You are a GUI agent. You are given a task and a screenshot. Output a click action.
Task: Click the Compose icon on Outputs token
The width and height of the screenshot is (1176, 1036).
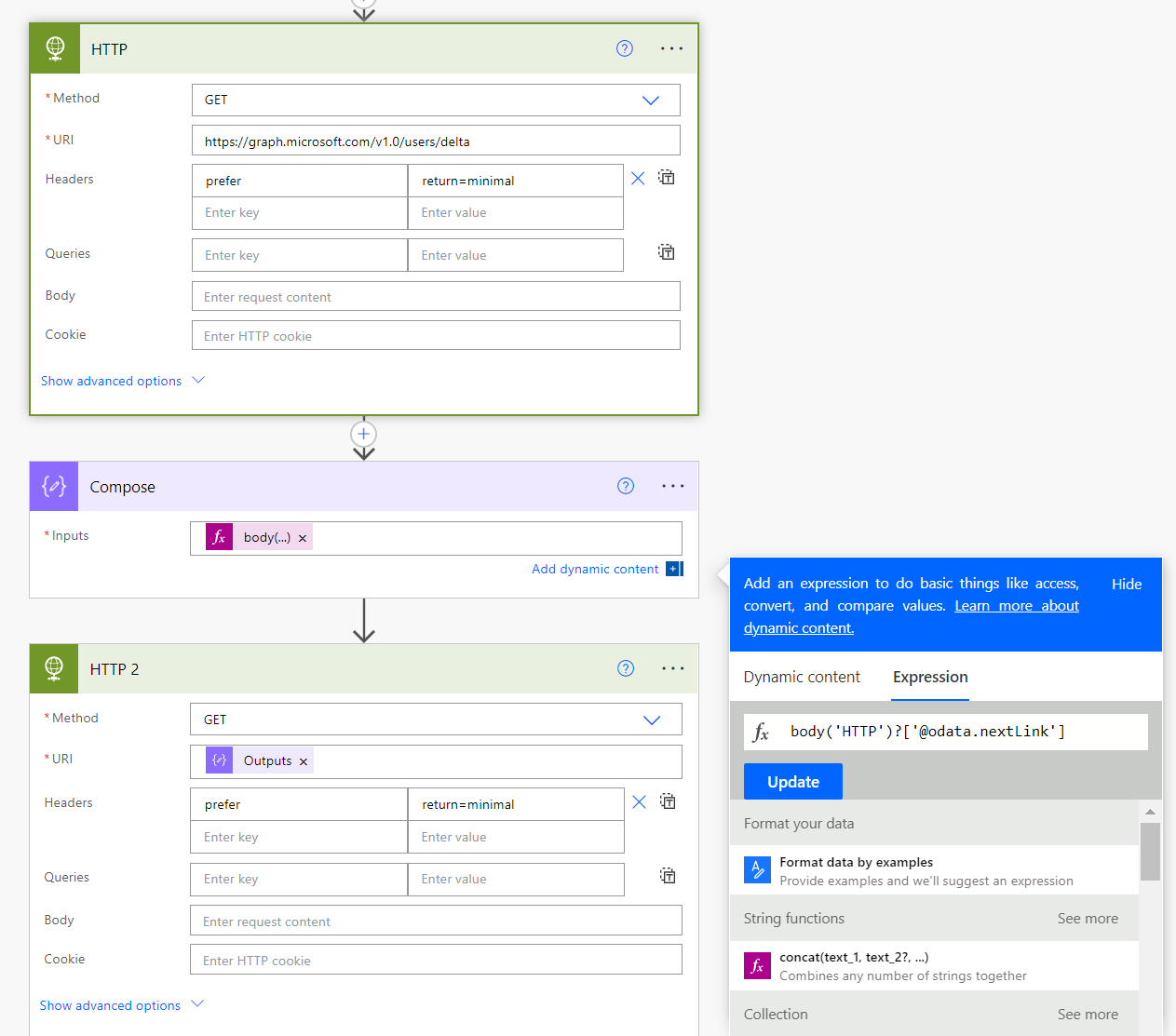tap(220, 760)
